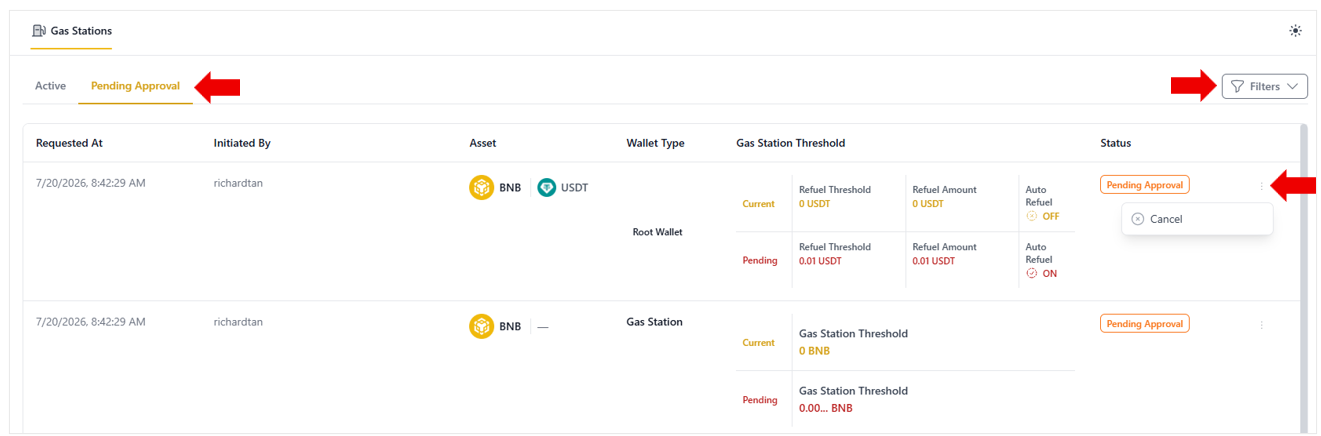Click the table's vertical scrollbar

pos(1302,278)
